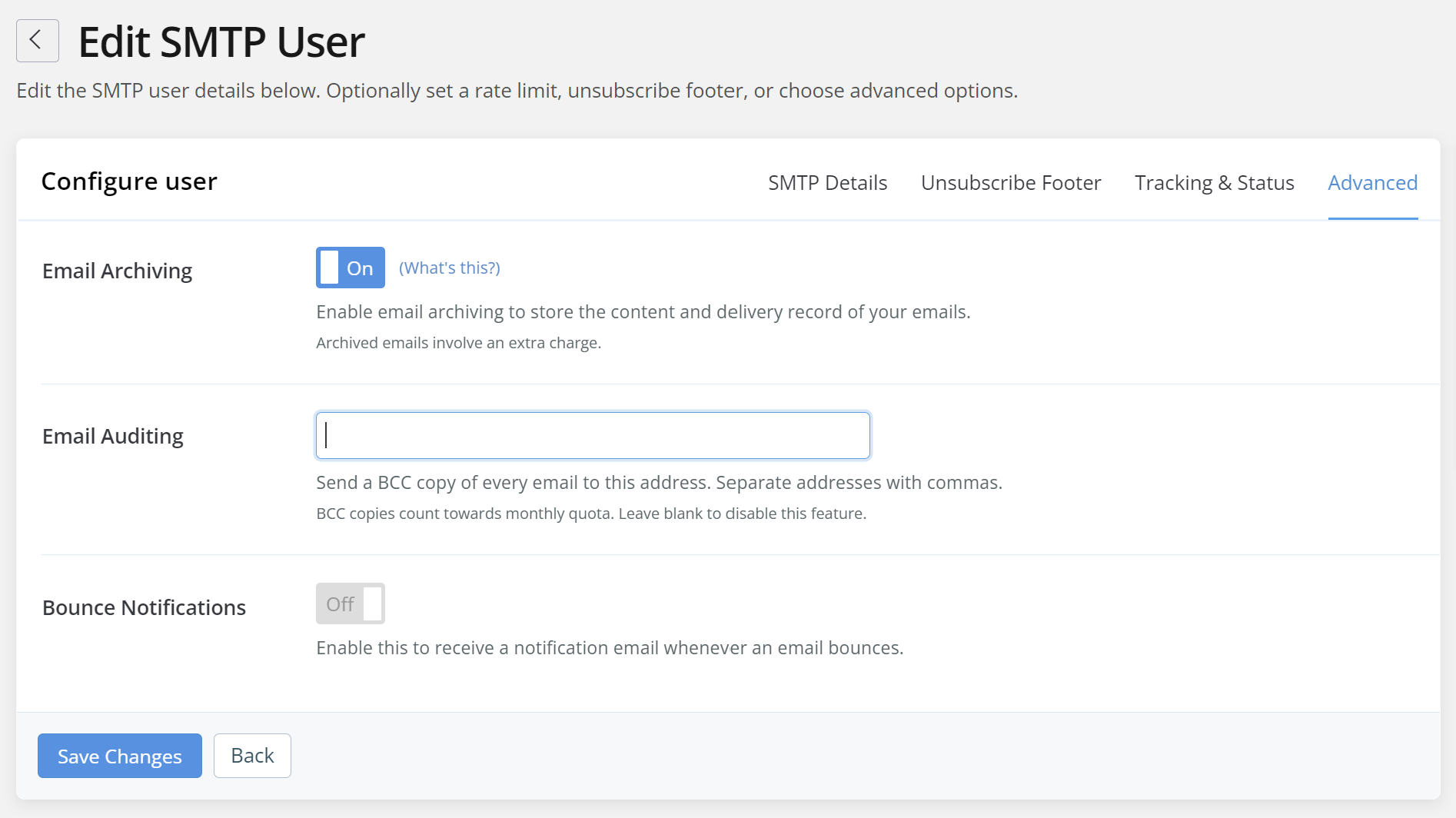
Task: Click the "Edit SMTP User" page title
Action: 221,42
